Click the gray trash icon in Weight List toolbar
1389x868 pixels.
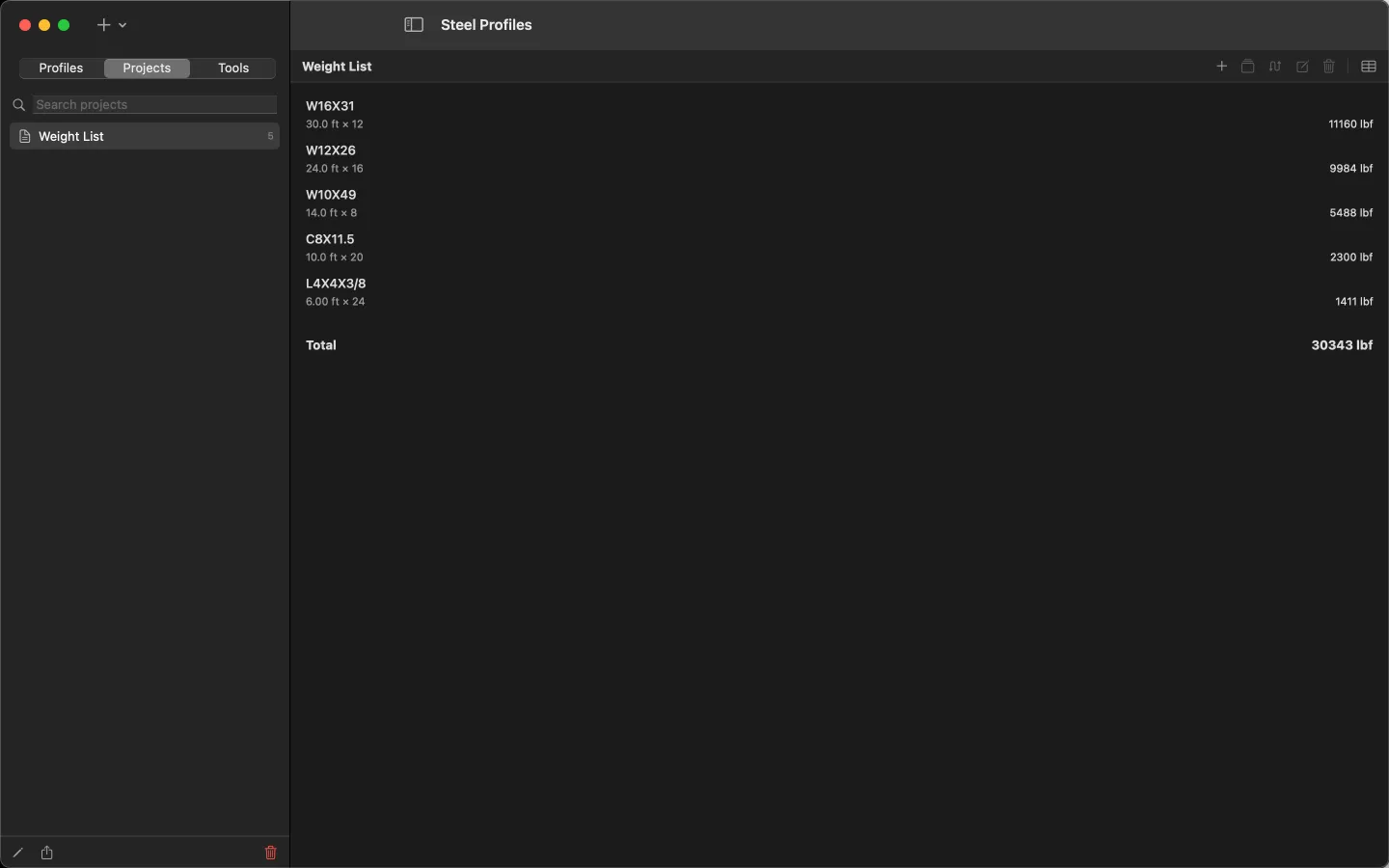pyautogui.click(x=1329, y=67)
